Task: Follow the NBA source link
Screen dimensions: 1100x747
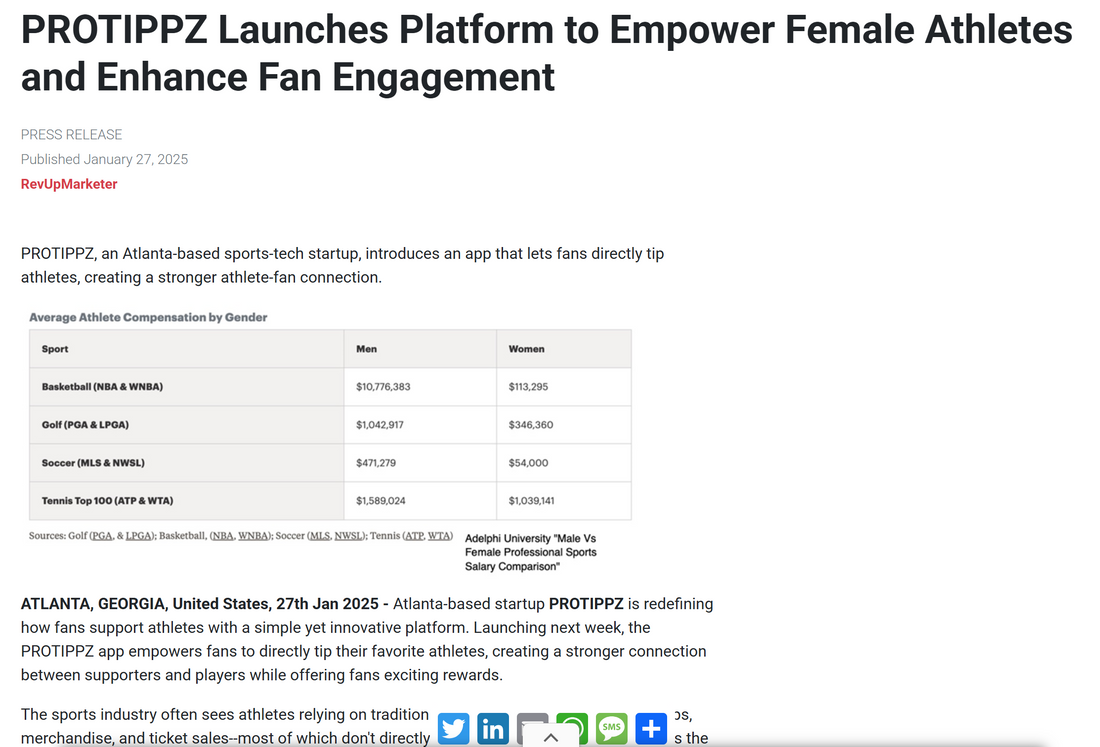Action: 224,536
